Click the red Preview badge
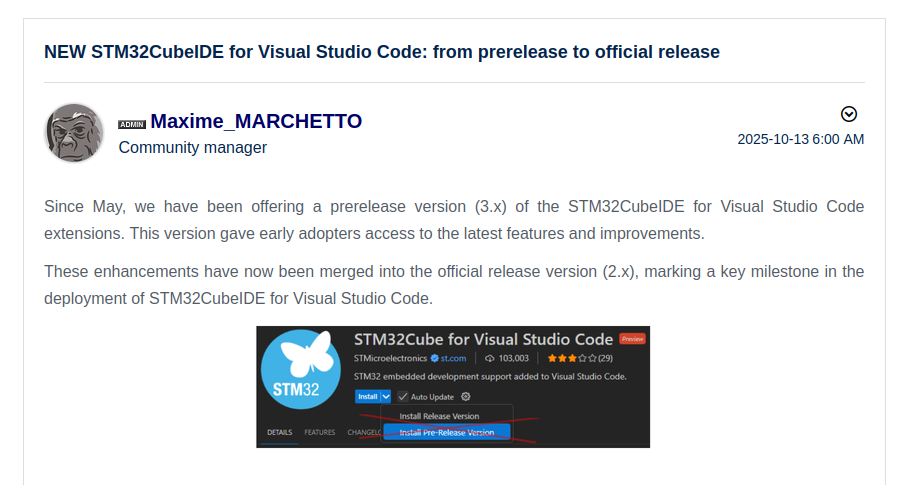 (632, 339)
